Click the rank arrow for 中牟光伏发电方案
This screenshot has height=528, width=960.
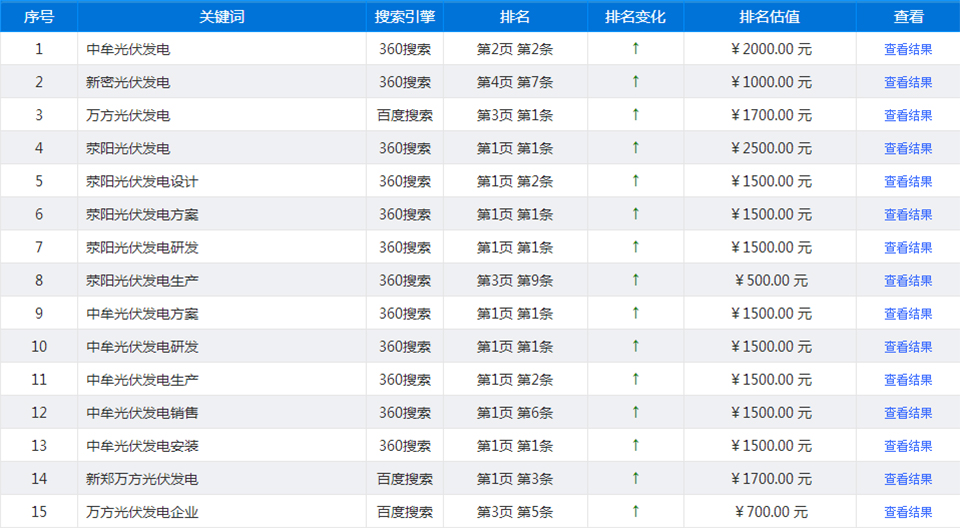pyautogui.click(x=636, y=313)
